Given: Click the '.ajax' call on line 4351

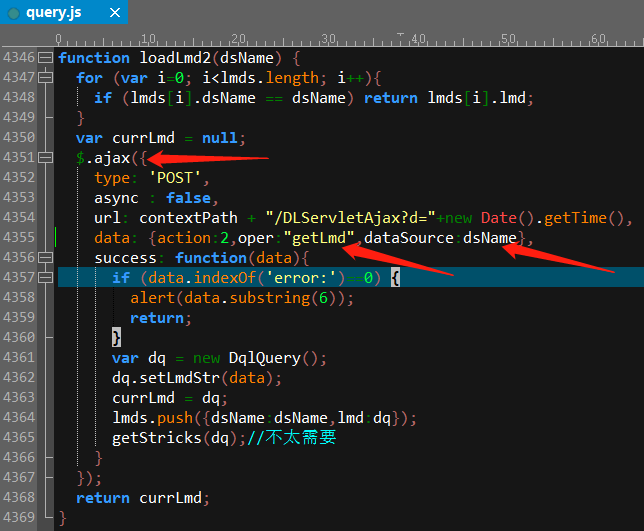Looking at the screenshot, I should 108,158.
